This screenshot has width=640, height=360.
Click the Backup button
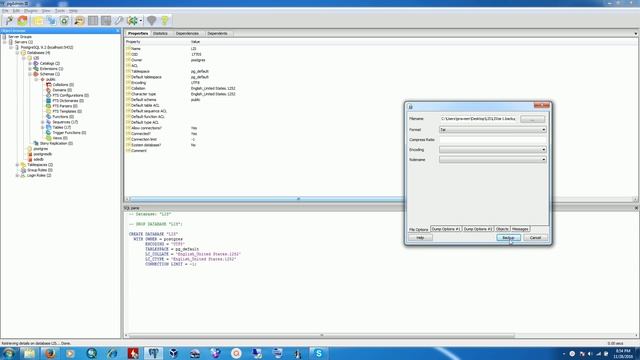(508, 238)
